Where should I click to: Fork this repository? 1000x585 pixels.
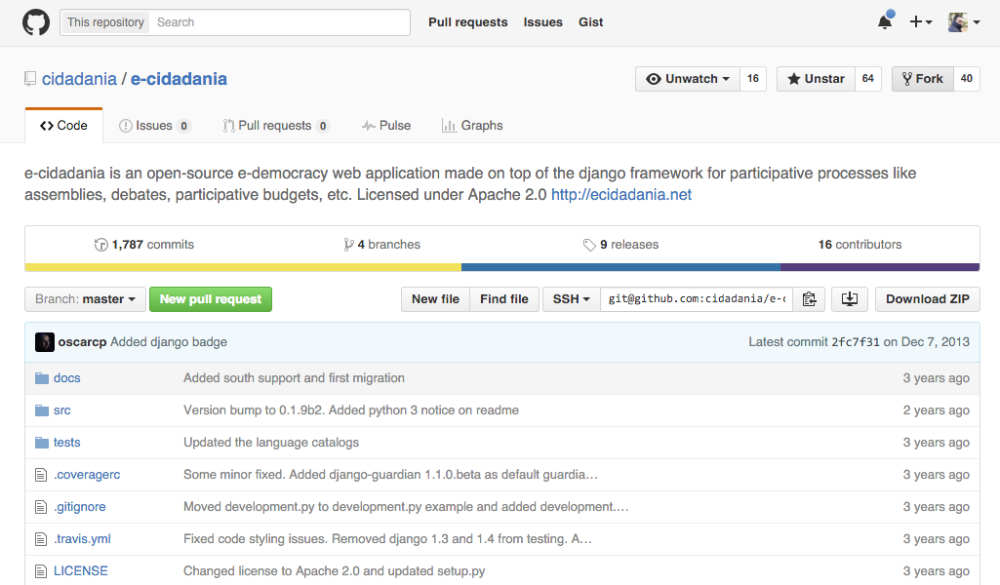click(x=921, y=79)
